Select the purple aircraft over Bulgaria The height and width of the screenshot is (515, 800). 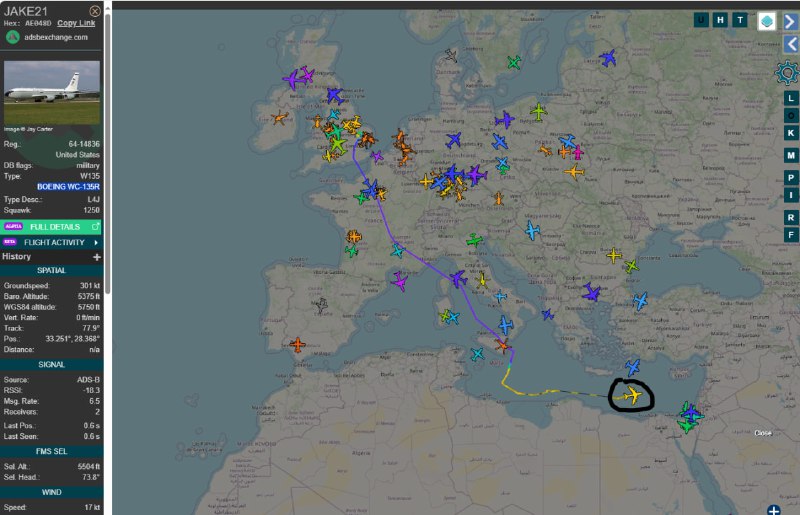(592, 292)
